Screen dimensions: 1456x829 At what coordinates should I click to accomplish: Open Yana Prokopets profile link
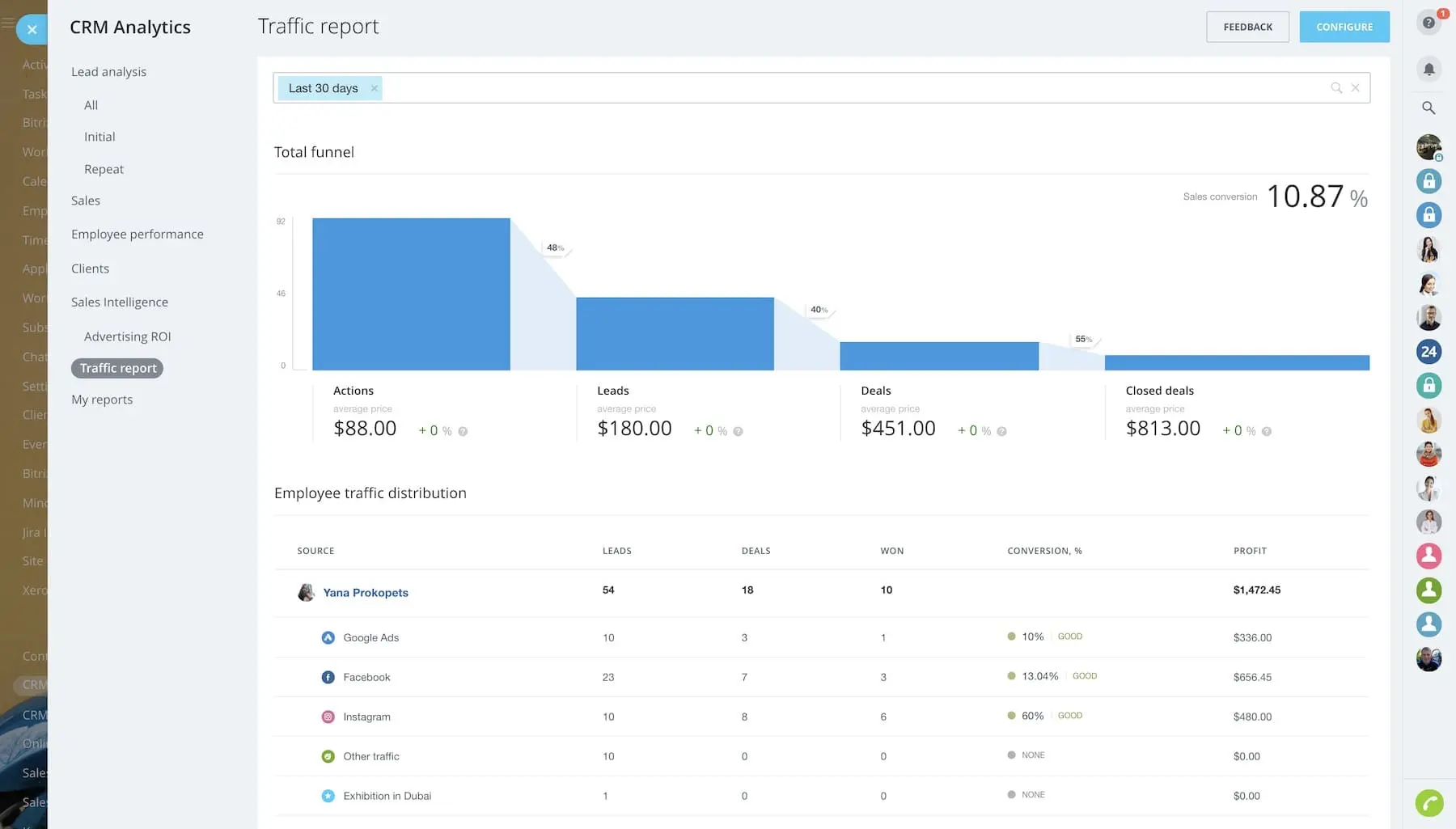365,593
